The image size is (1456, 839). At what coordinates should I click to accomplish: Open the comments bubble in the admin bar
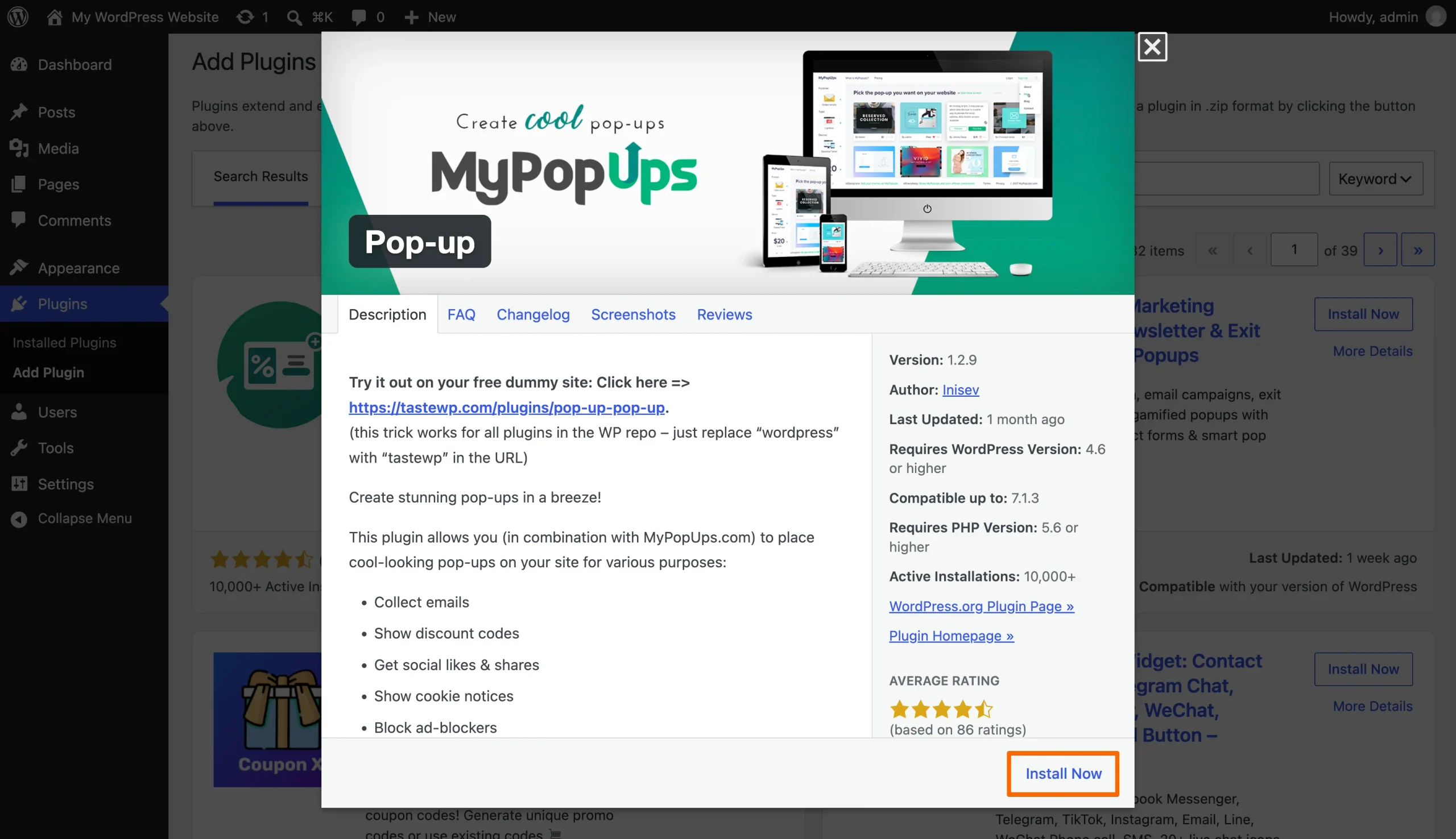(x=368, y=16)
